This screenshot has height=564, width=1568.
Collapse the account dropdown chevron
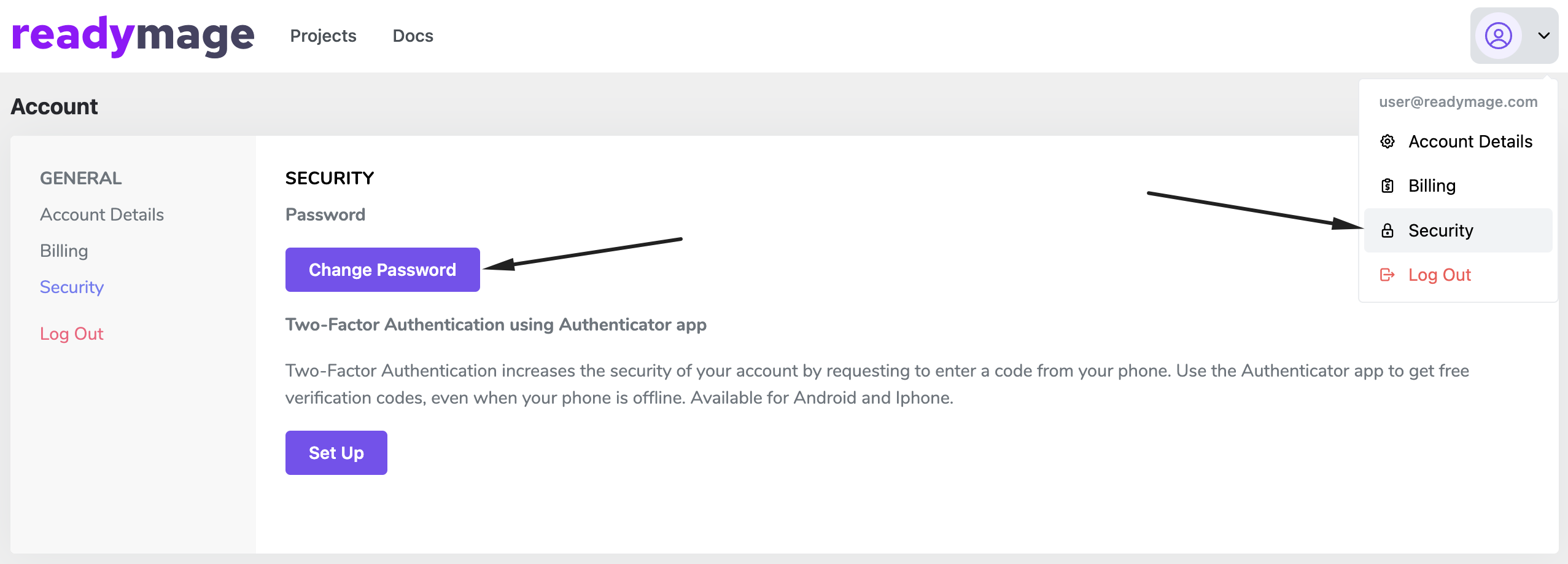coord(1543,36)
